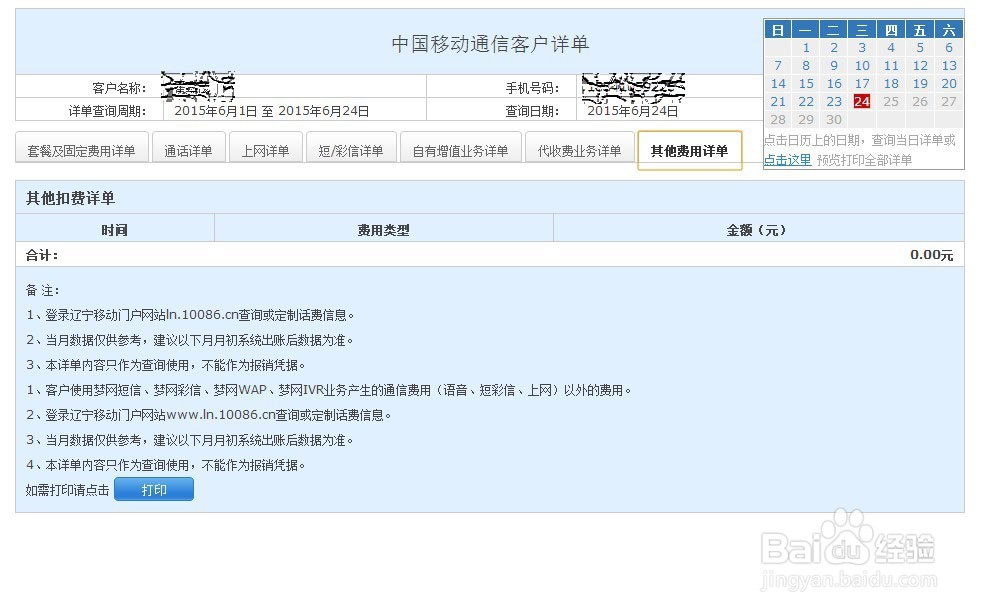
Task: Select calendar date 5
Action: (x=920, y=47)
